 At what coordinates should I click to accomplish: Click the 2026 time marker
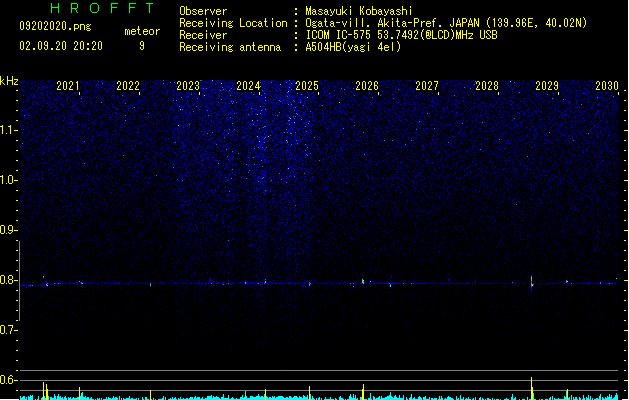(367, 86)
